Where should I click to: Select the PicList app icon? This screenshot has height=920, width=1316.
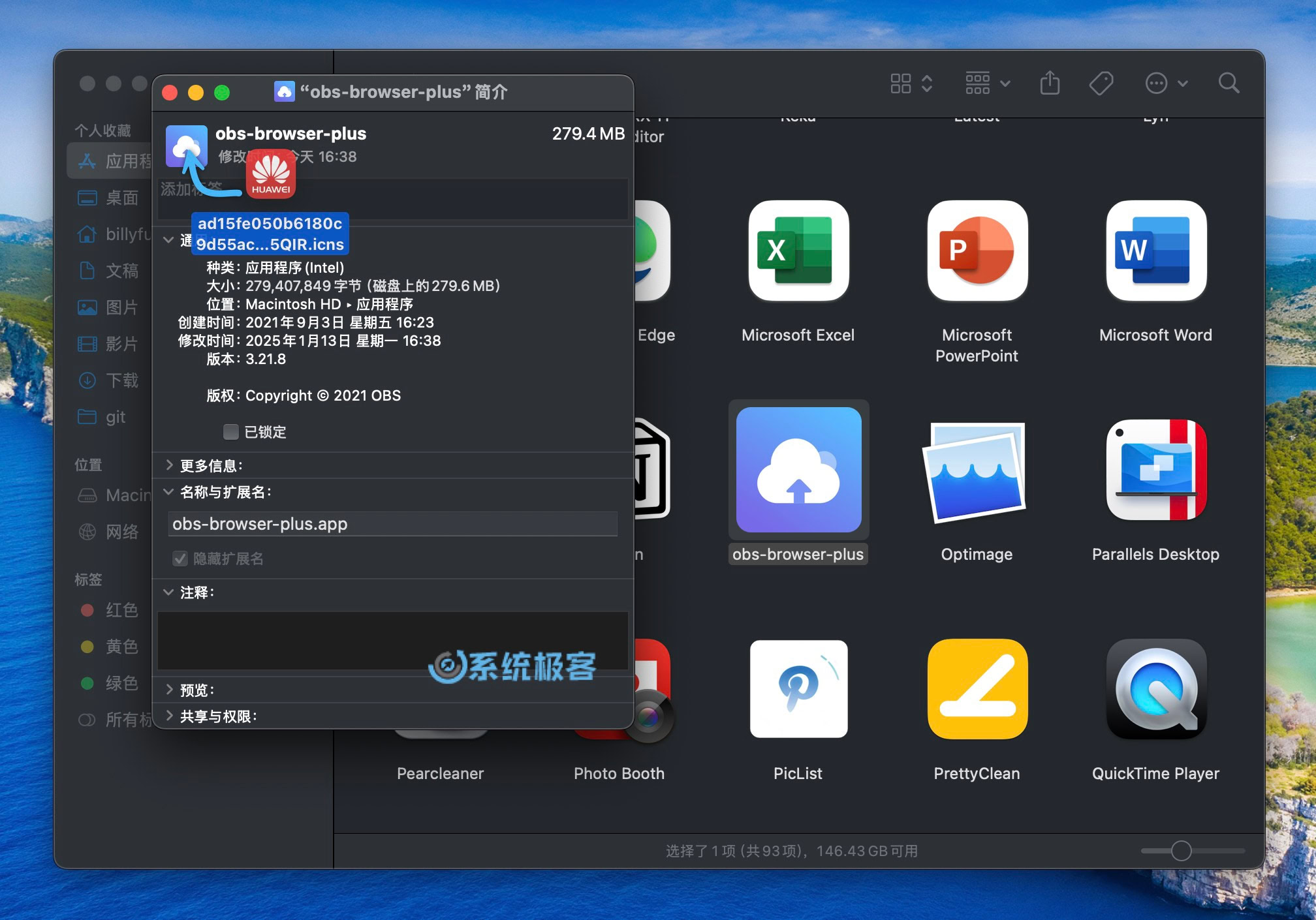(x=798, y=689)
